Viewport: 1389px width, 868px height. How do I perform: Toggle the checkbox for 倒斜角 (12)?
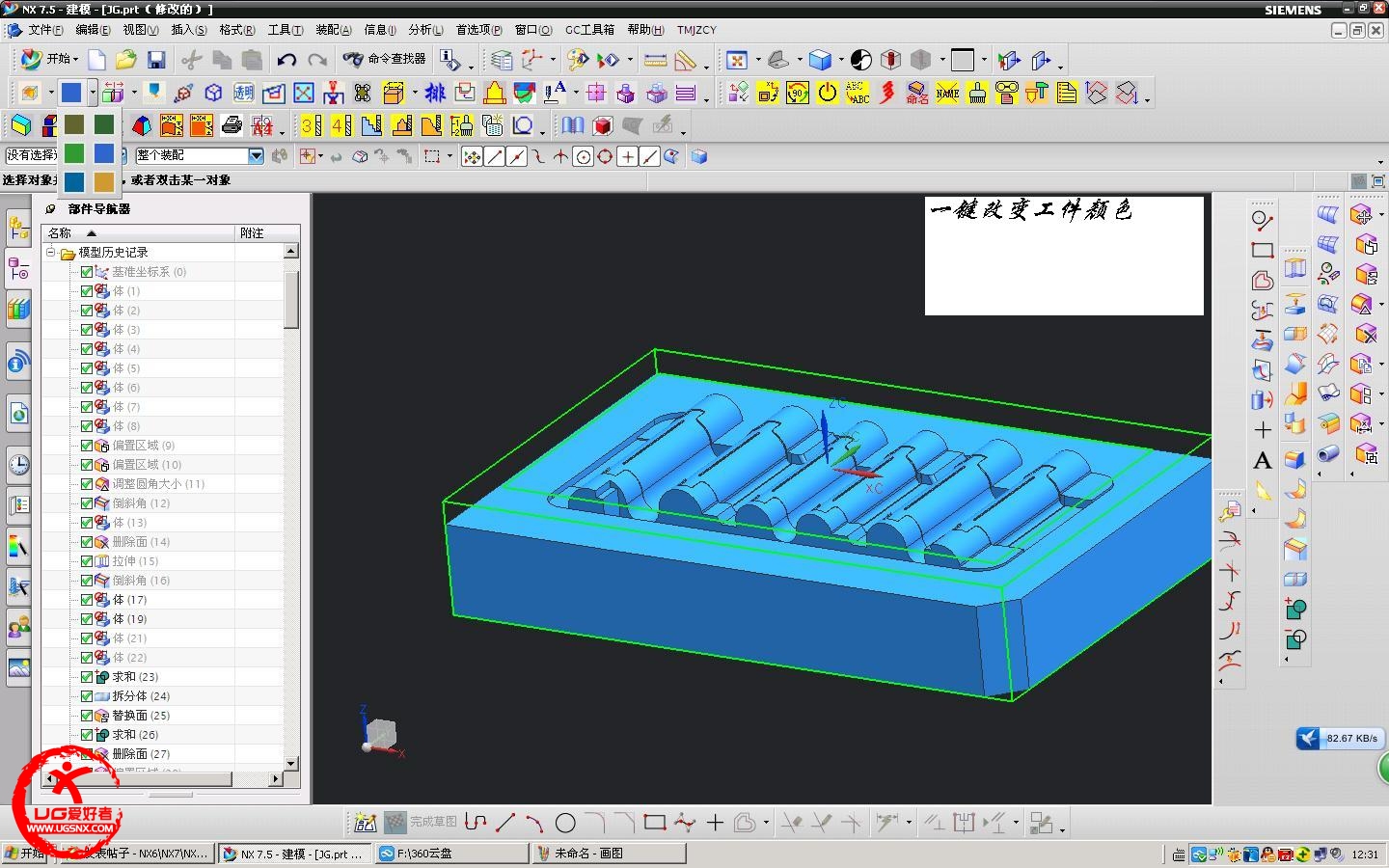coord(87,503)
